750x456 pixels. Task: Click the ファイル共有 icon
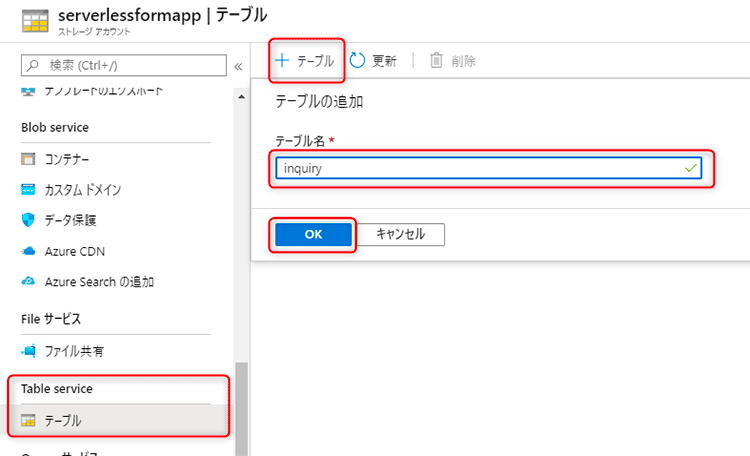click(x=28, y=351)
